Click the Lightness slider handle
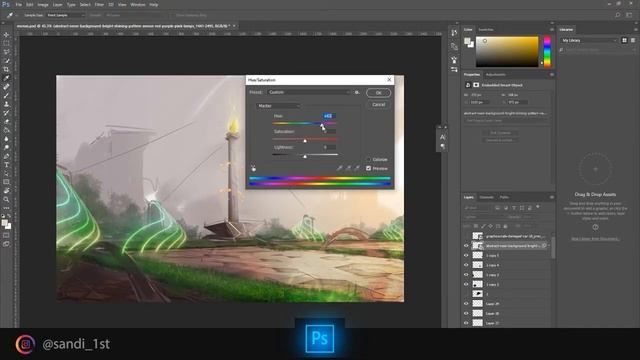 click(x=305, y=156)
